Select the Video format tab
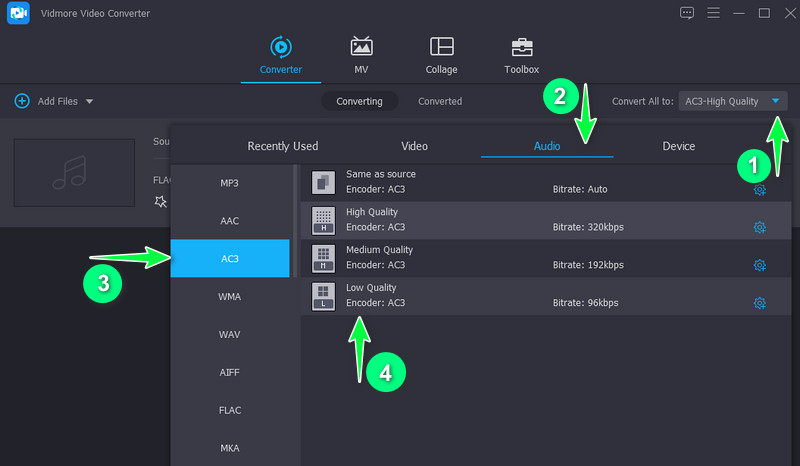This screenshot has width=800, height=466. pyautogui.click(x=414, y=146)
